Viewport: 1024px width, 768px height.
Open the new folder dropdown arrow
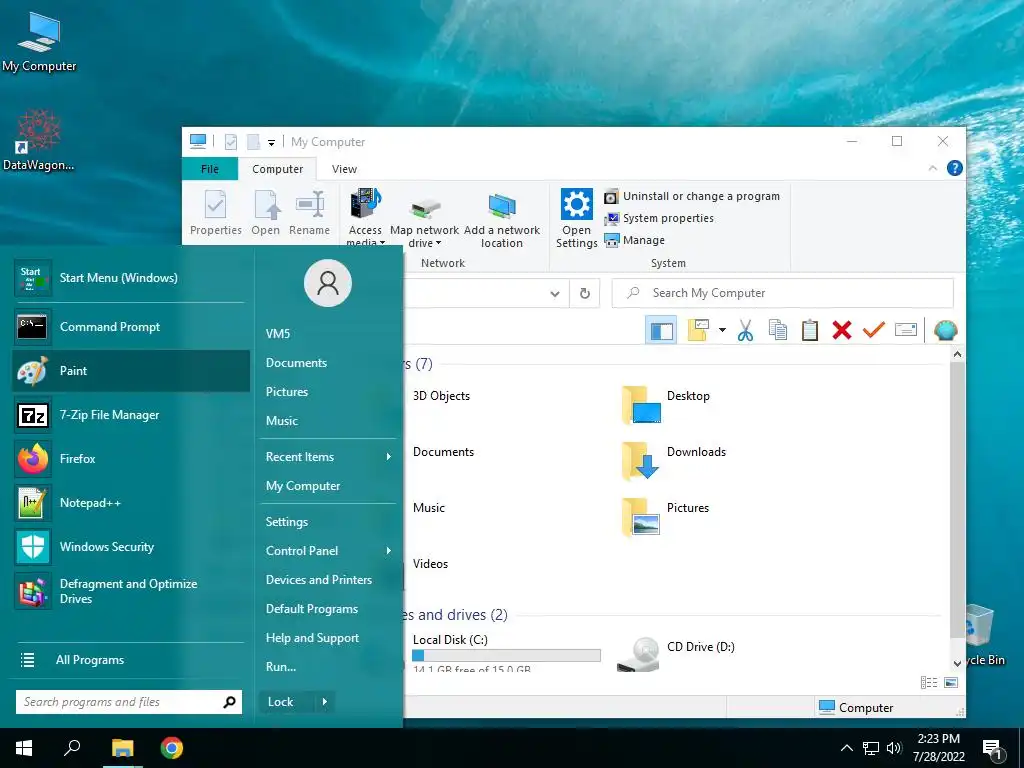pos(722,330)
